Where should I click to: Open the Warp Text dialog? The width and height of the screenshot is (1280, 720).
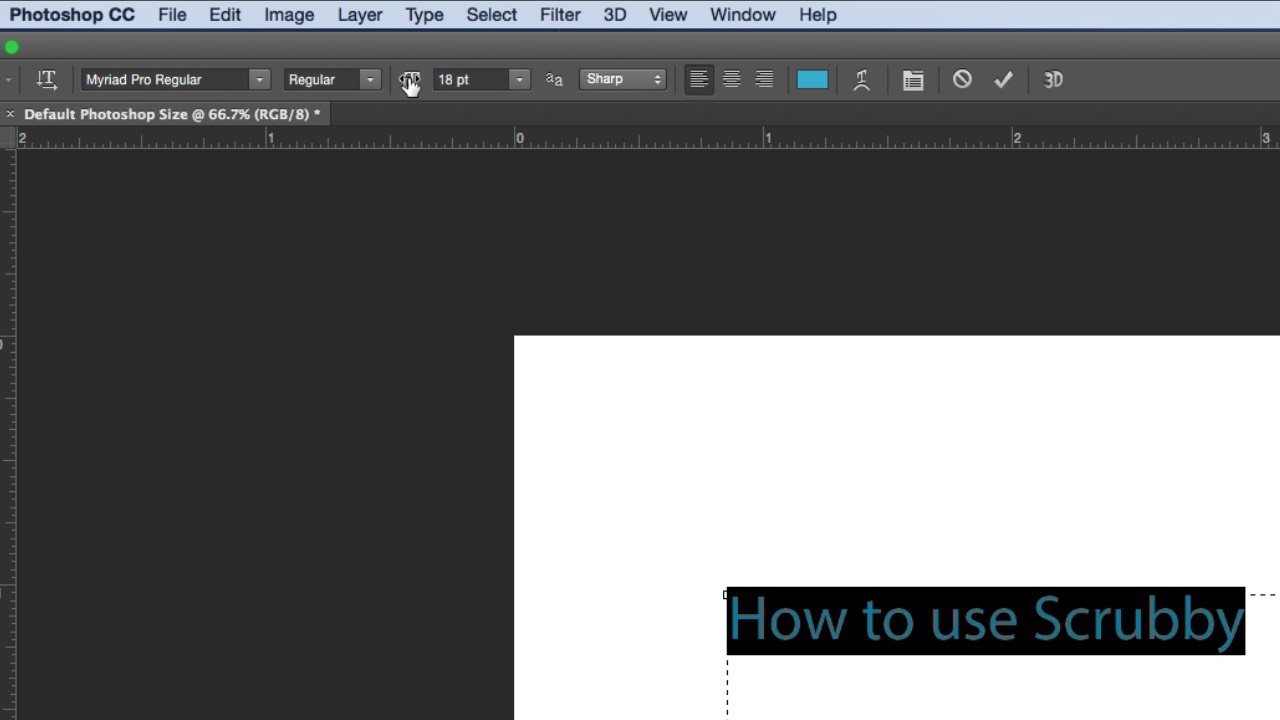coord(861,79)
